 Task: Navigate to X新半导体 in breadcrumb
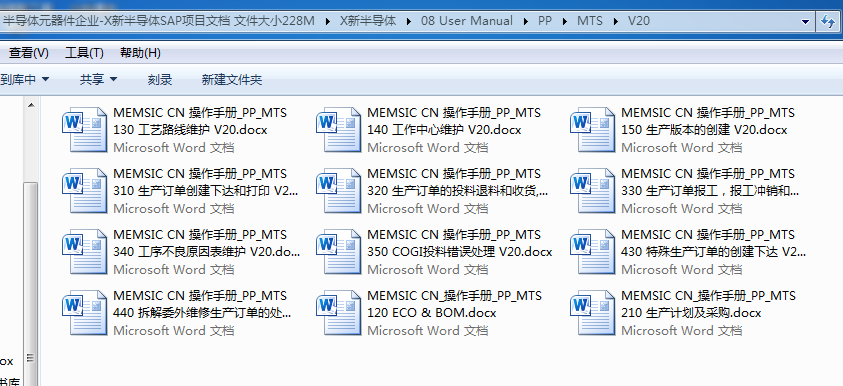pyautogui.click(x=368, y=22)
